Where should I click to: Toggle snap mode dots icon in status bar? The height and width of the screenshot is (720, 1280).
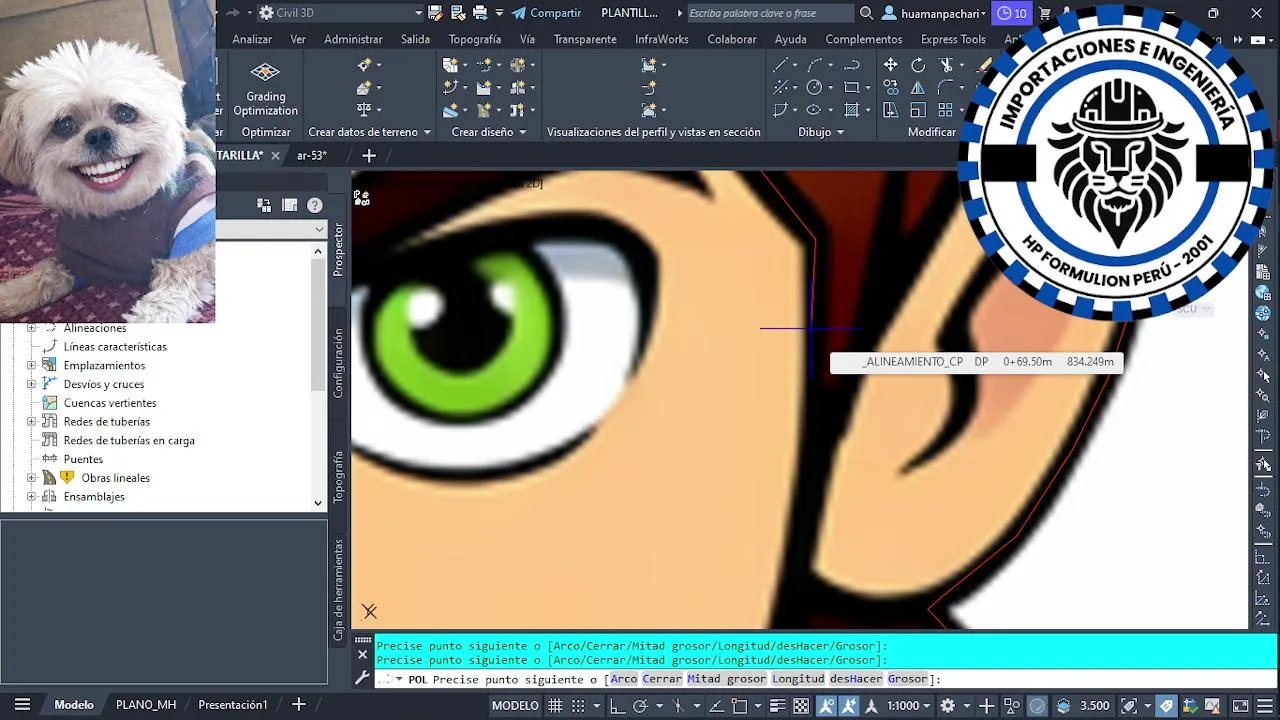(x=580, y=705)
